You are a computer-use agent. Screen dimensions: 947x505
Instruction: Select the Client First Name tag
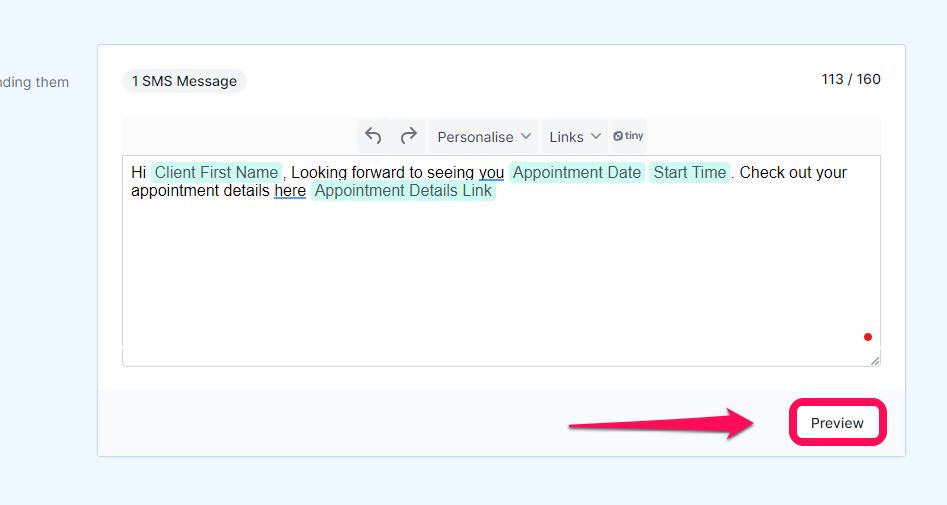(x=216, y=172)
